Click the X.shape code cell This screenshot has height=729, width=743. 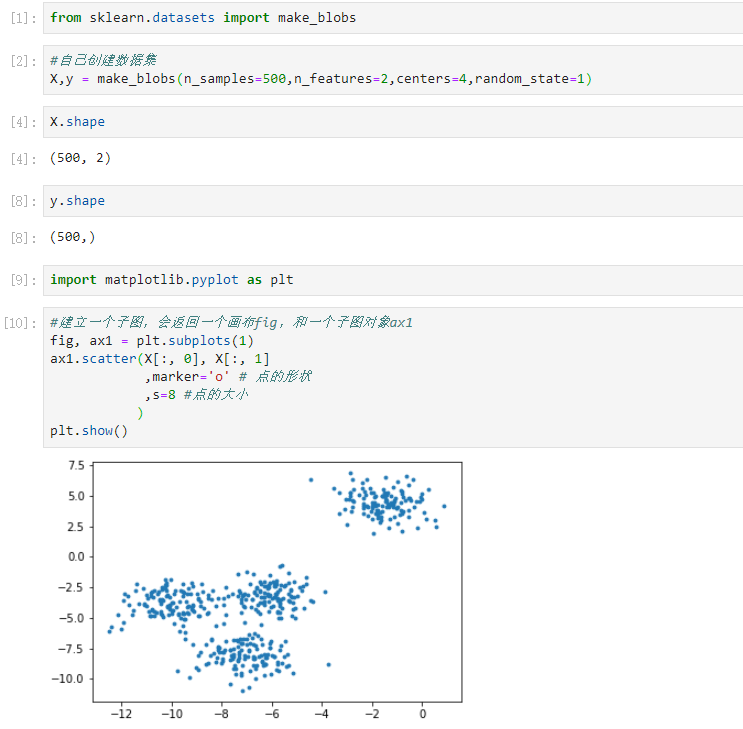click(393, 122)
